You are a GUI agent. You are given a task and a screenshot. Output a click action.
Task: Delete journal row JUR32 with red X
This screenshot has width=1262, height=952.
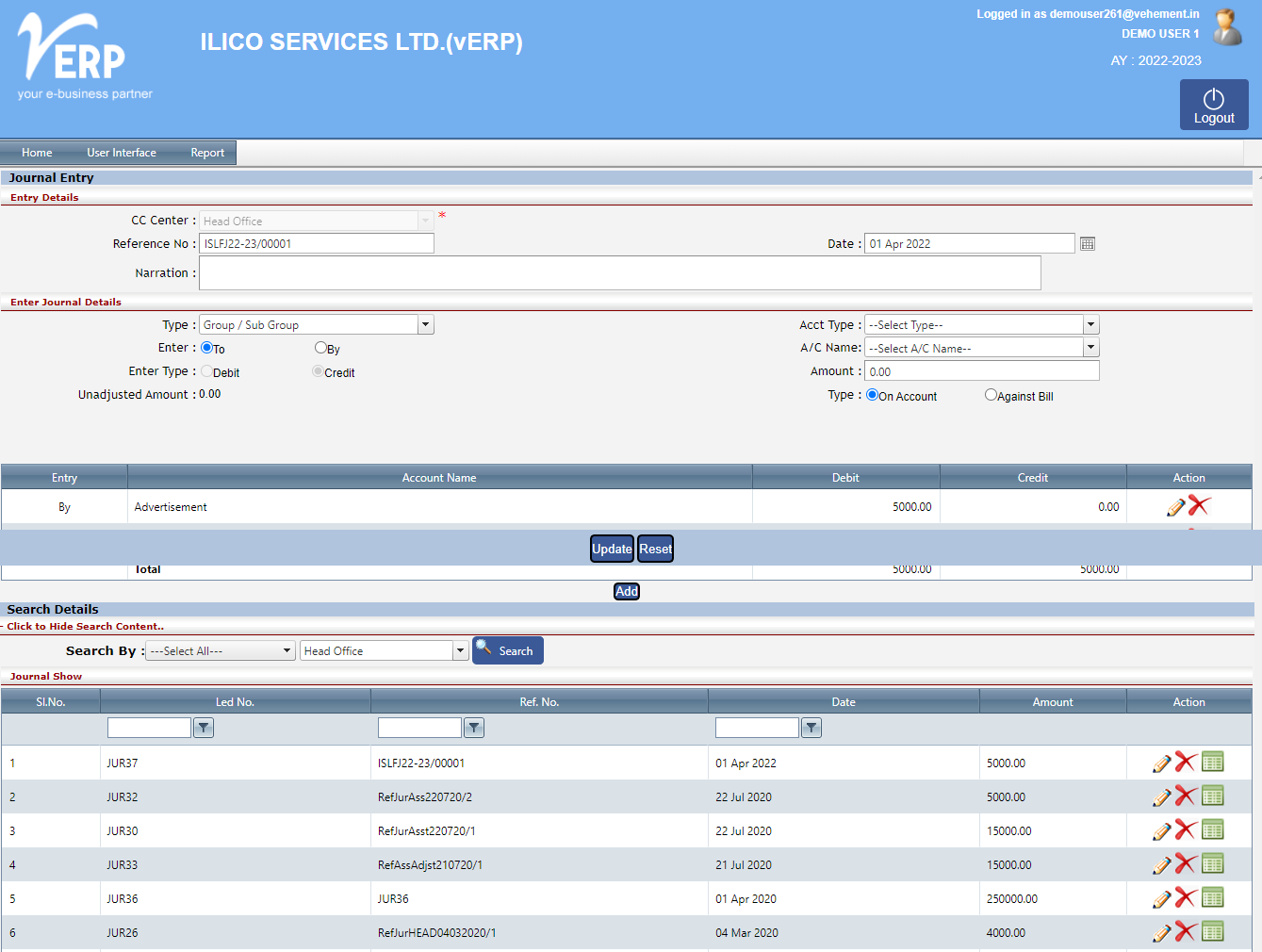1186,796
